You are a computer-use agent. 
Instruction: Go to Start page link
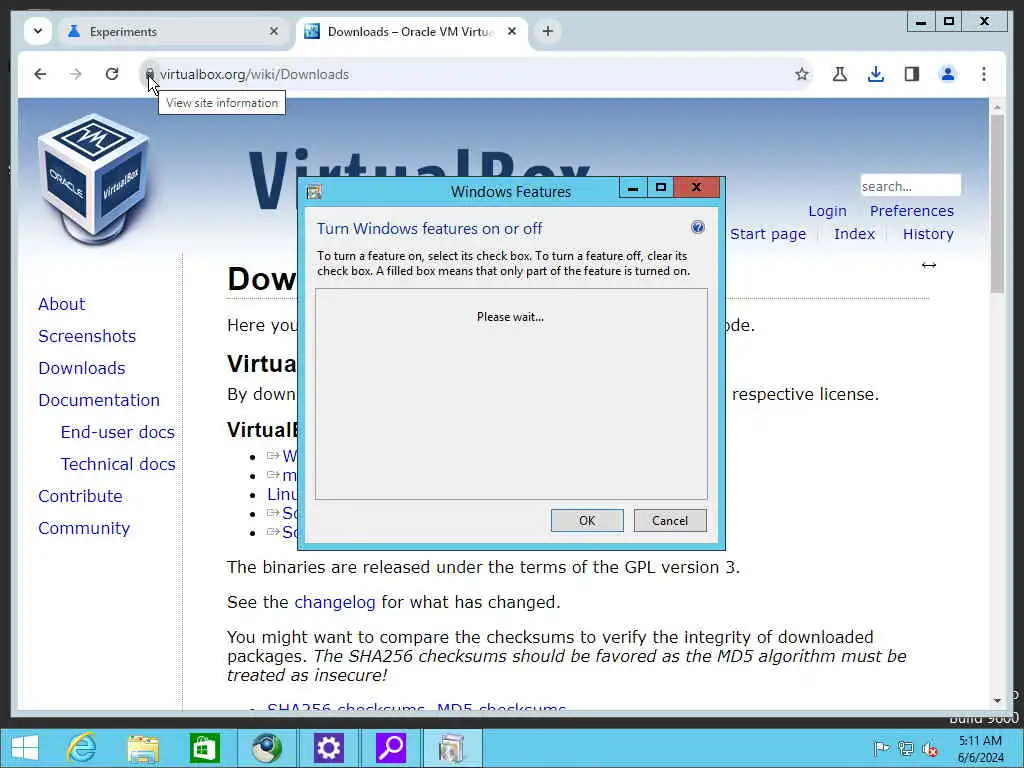768,234
